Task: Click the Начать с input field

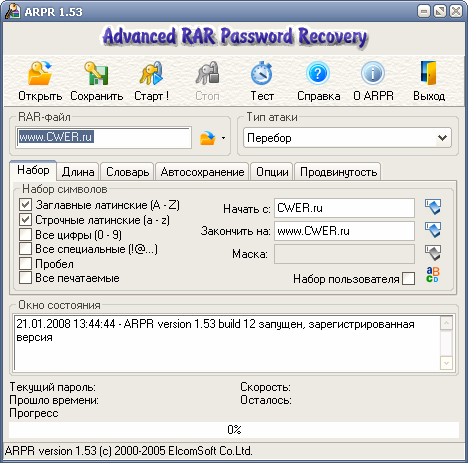Action: pos(344,208)
